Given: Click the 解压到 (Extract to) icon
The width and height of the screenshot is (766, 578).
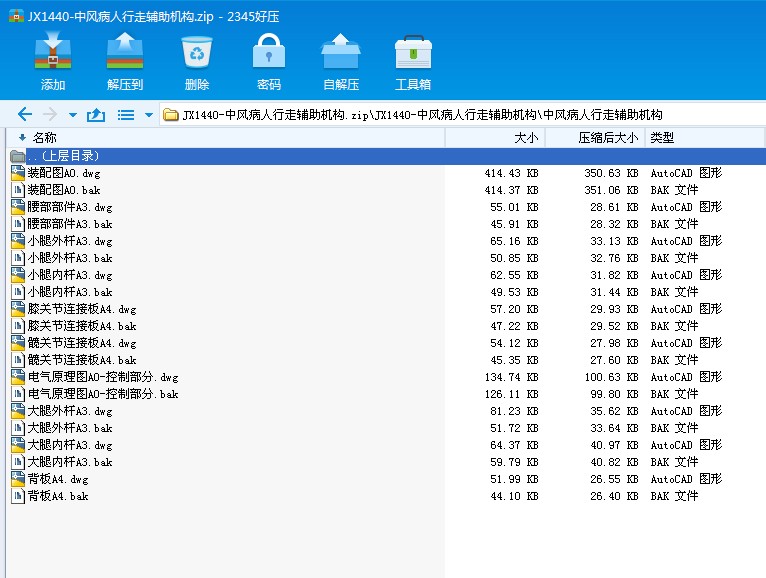Looking at the screenshot, I should [x=125, y=51].
